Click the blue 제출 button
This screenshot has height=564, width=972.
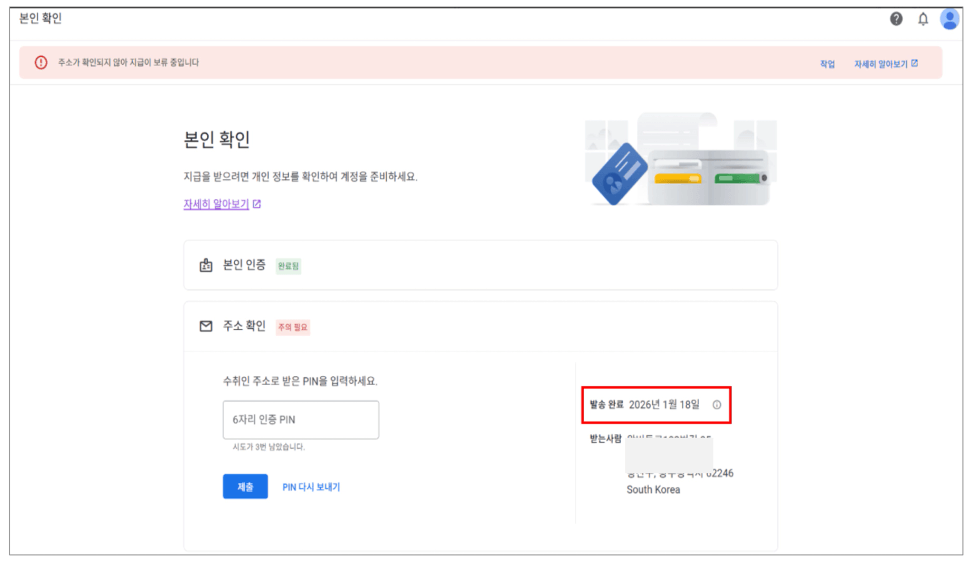(245, 487)
